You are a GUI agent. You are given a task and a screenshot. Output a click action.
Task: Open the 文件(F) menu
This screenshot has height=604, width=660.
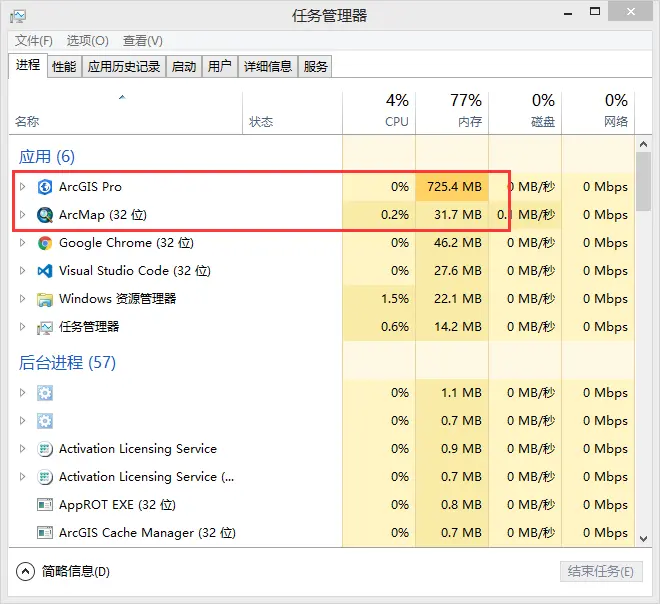(34, 41)
